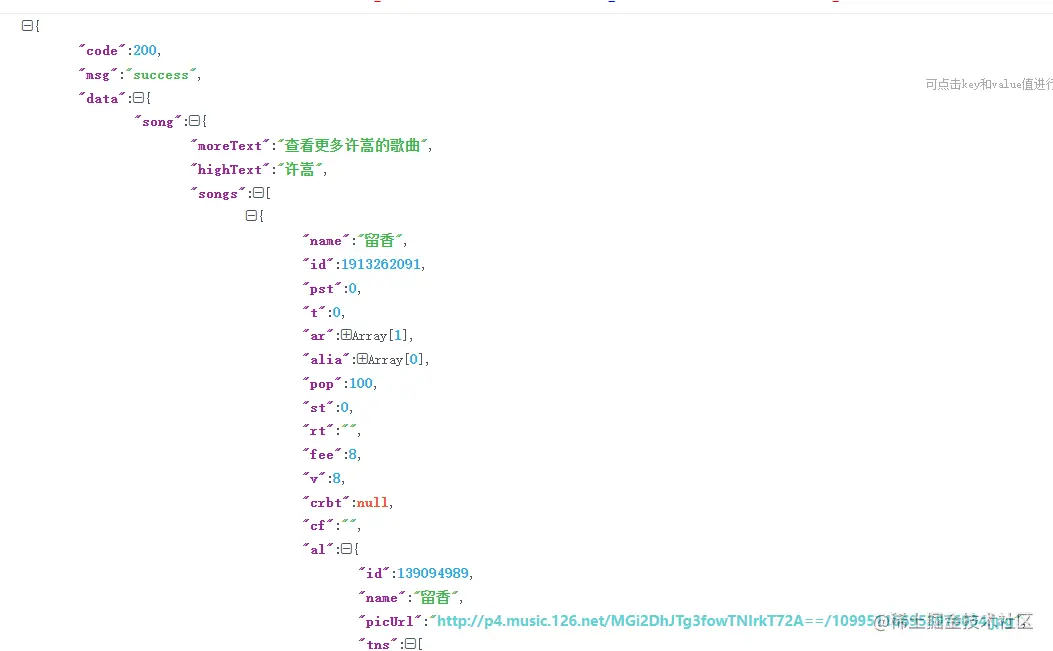Viewport: 1053px width, 651px height.
Task: Click the song id value 1913262091
Action: coord(381,264)
